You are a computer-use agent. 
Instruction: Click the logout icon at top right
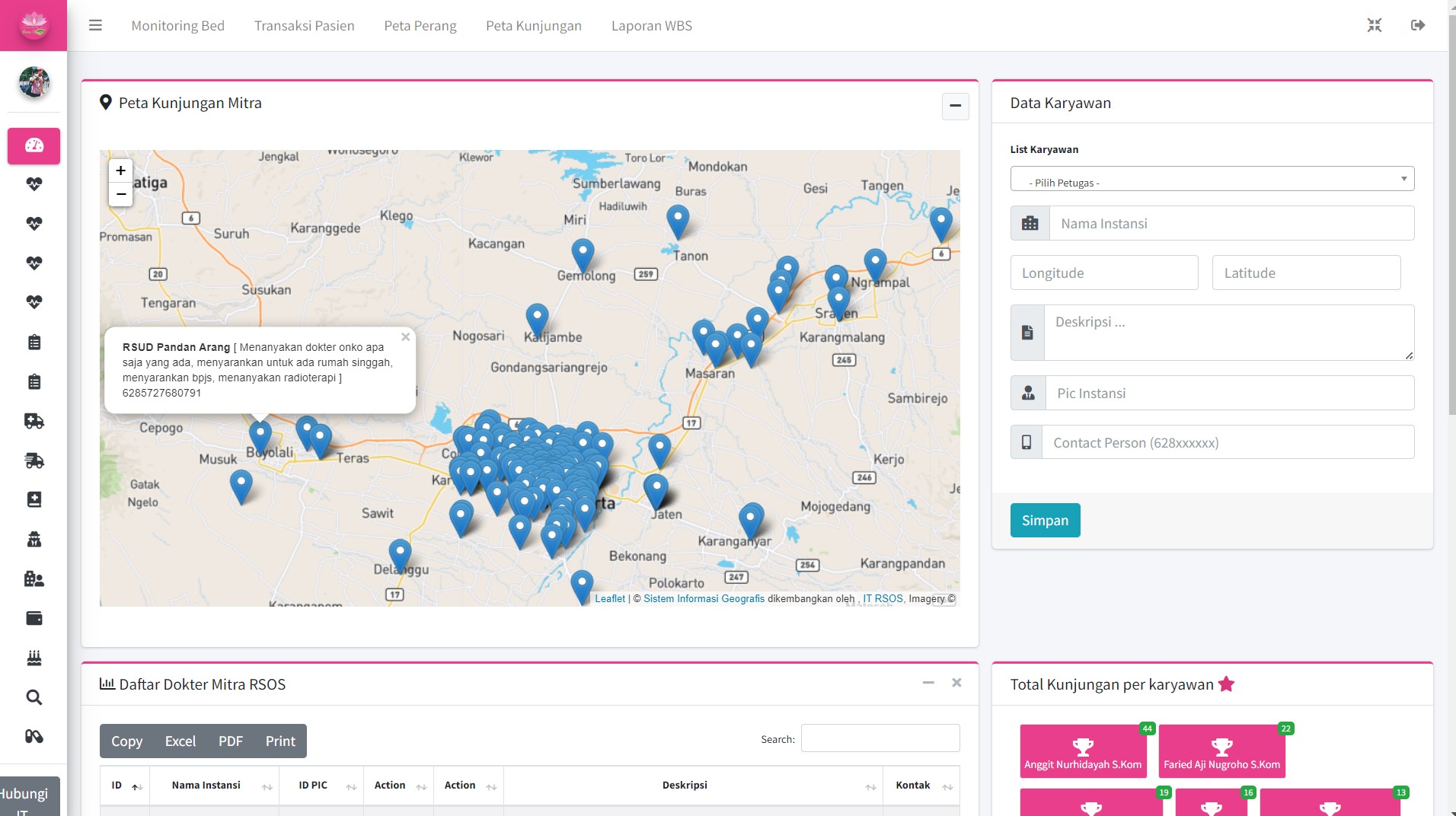(1417, 26)
